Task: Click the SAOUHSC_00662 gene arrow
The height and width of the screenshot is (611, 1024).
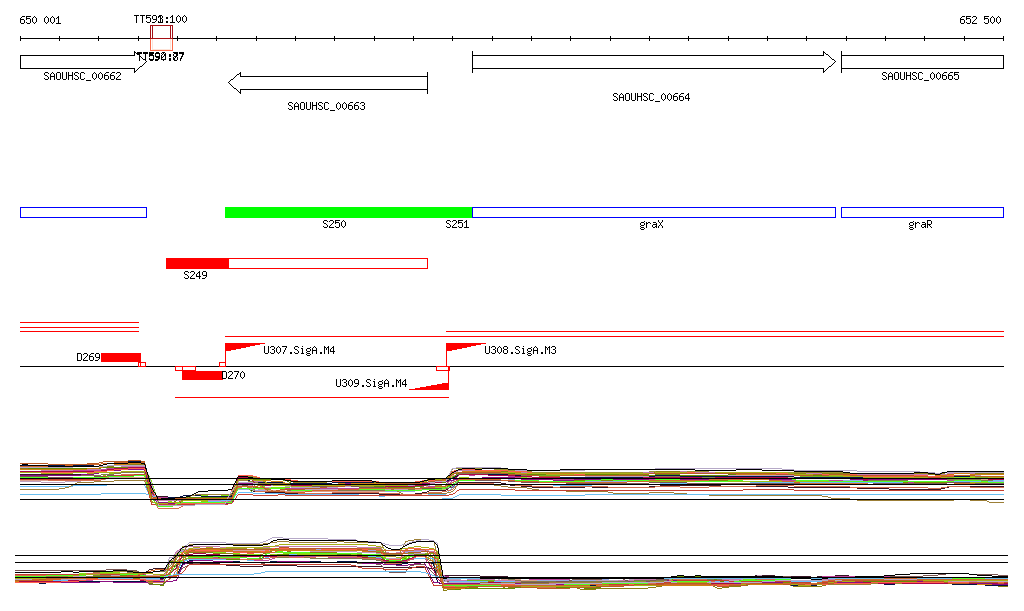Action: (x=84, y=62)
